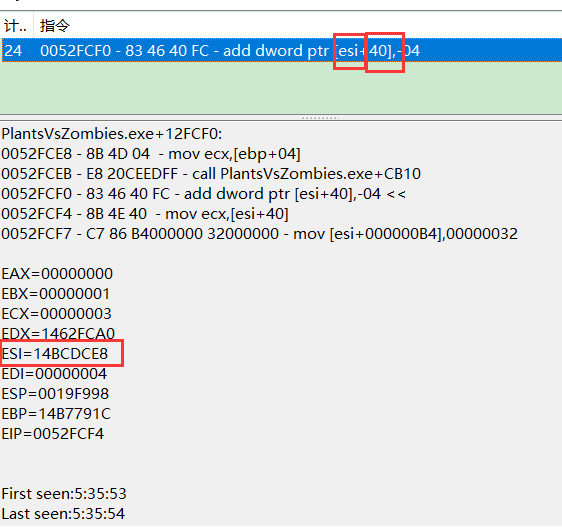The width and height of the screenshot is (562, 527).
Task: Click the splitter grip between the two panes
Action: point(320,118)
